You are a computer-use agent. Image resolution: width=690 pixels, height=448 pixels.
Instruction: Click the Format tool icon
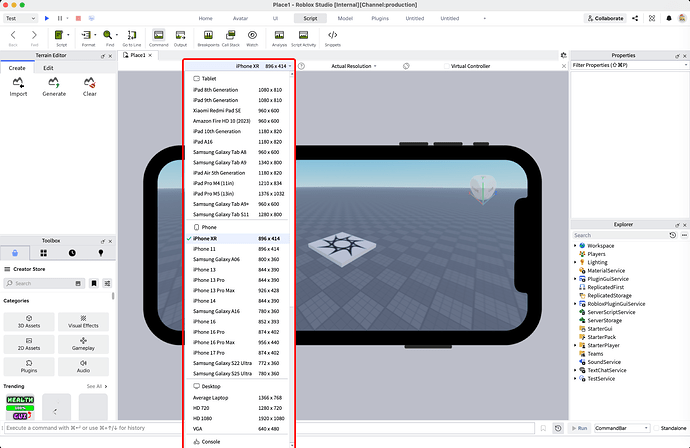[86, 35]
